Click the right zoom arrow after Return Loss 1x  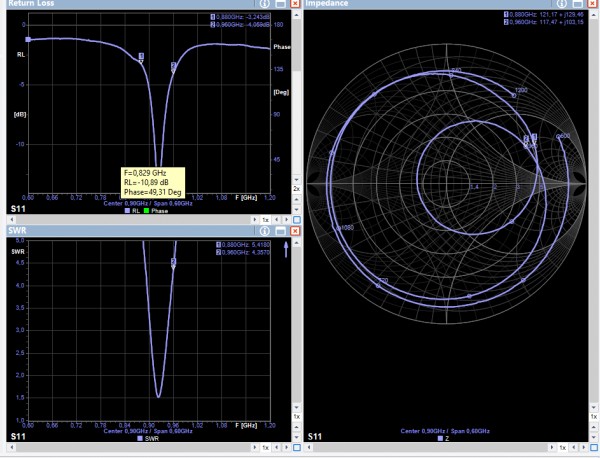pos(286,220)
